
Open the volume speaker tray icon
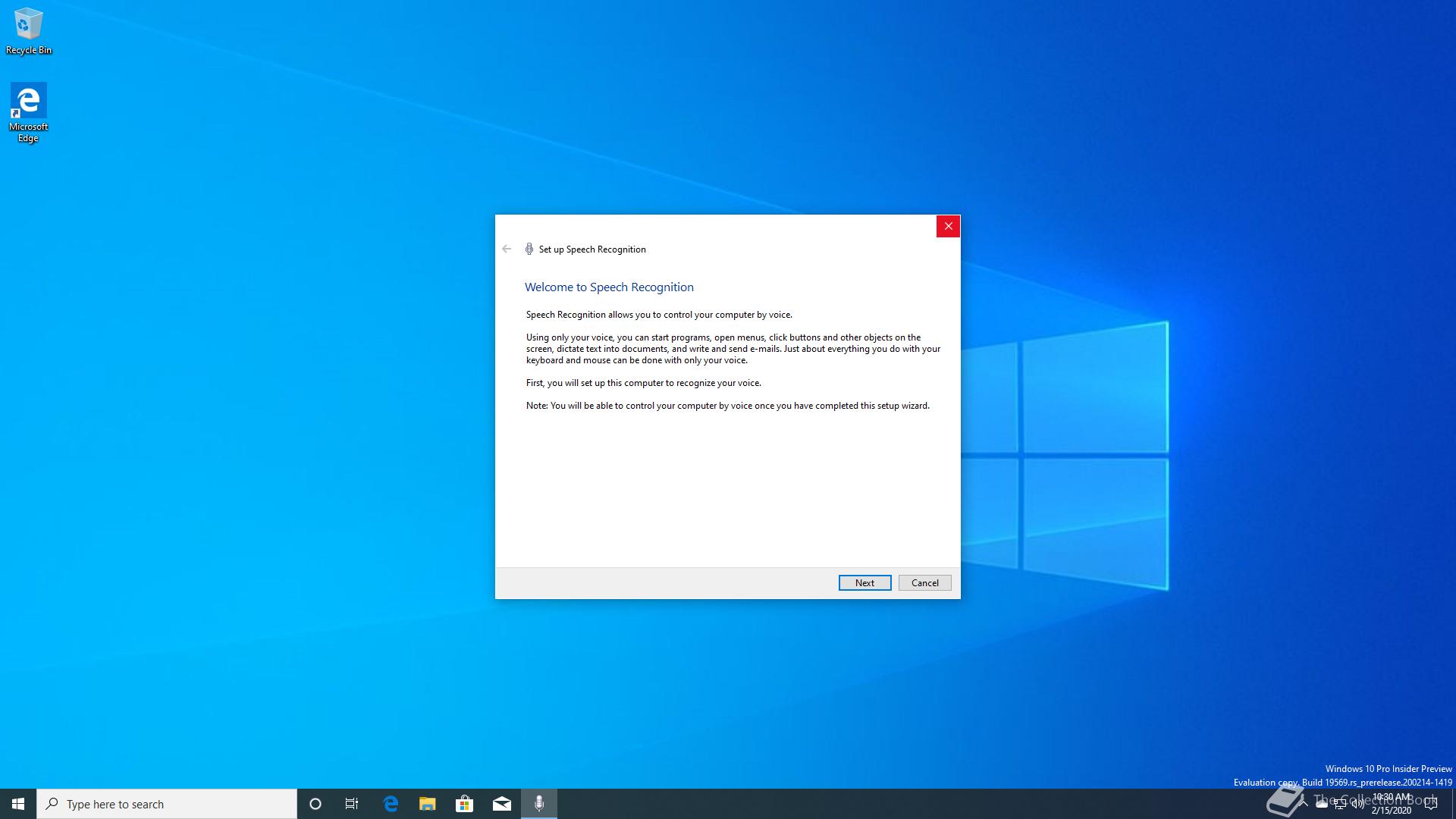(1357, 805)
